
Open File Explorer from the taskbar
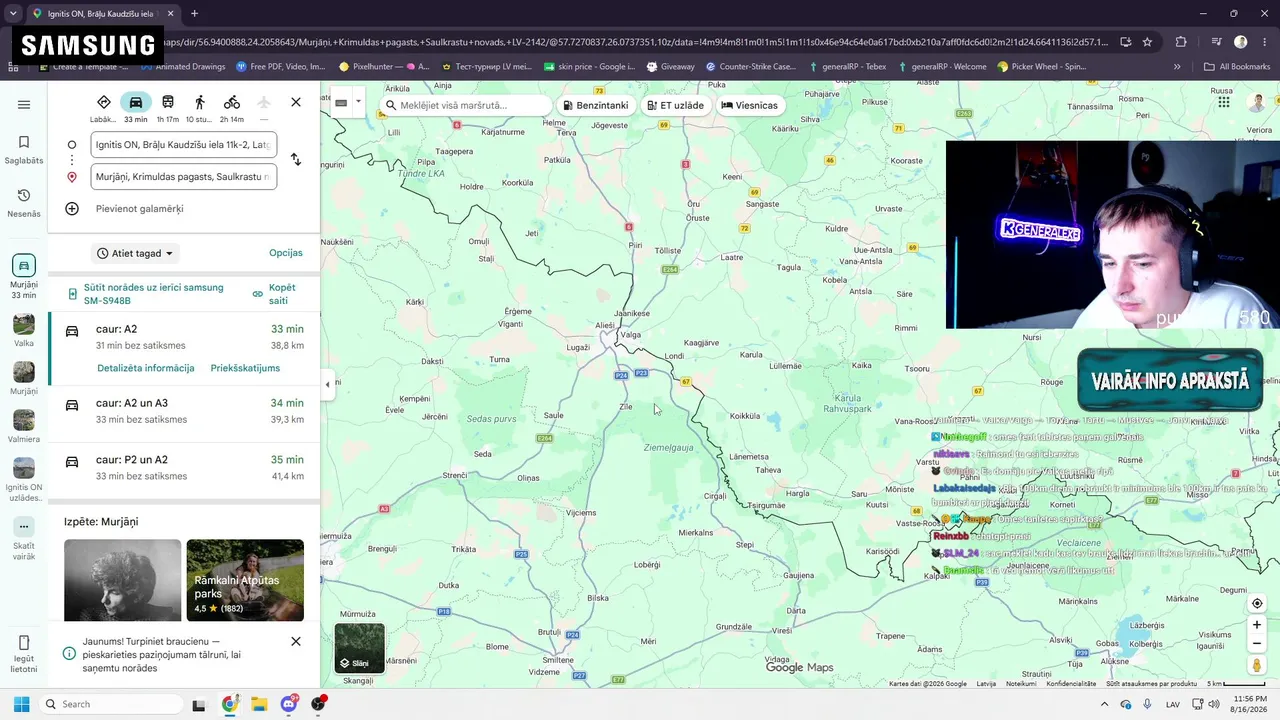(259, 704)
